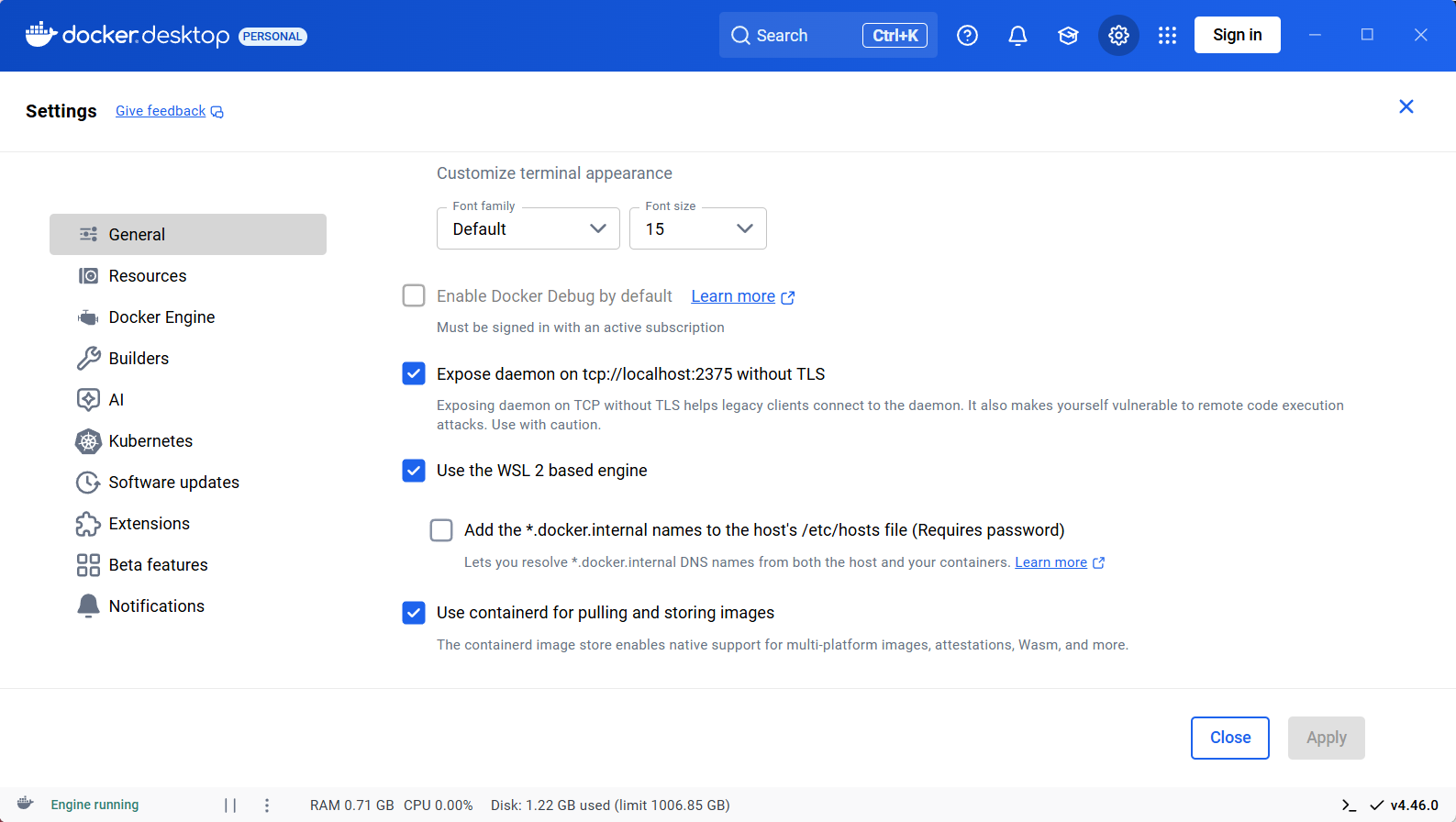The image size is (1456, 822).
Task: Pause the engine using the pause icon
Action: 230,805
